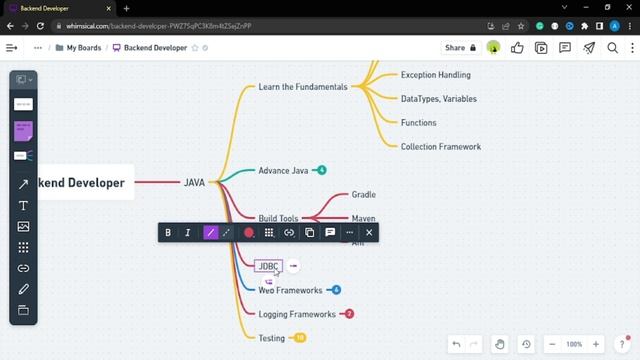
Task: Duplicate node using the copy icon
Action: [x=309, y=233]
